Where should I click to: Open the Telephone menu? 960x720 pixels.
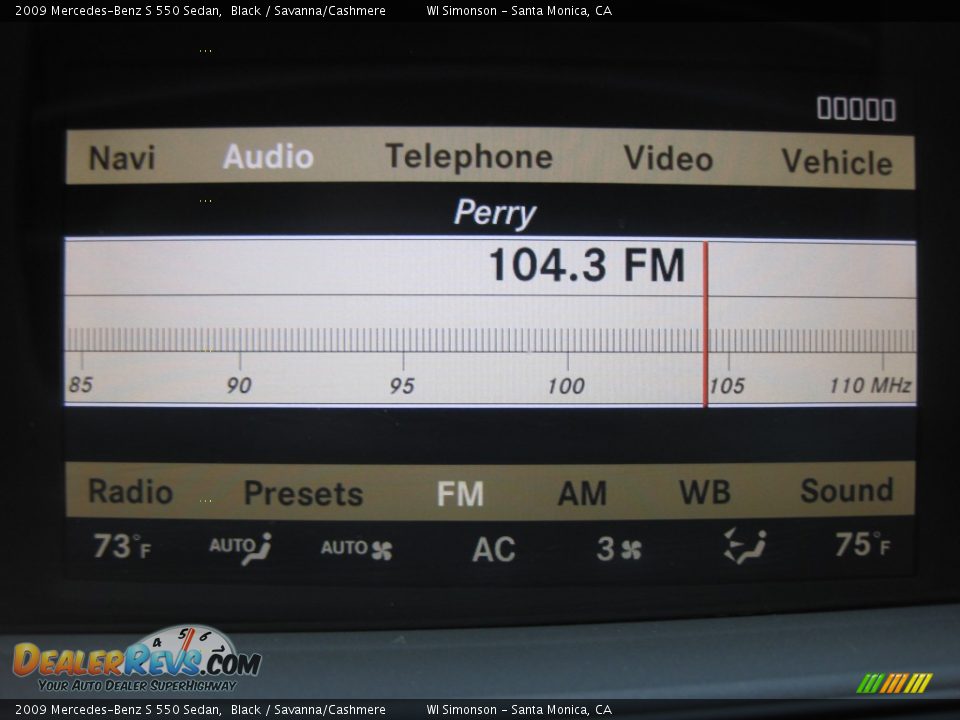469,157
